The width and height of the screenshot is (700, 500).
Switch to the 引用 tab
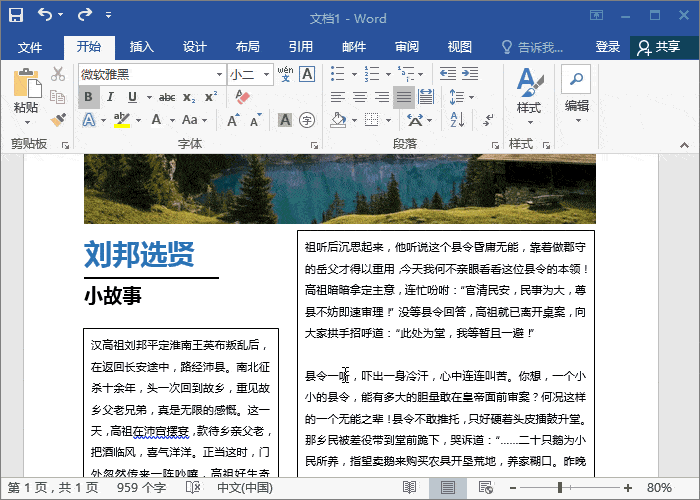pos(301,47)
